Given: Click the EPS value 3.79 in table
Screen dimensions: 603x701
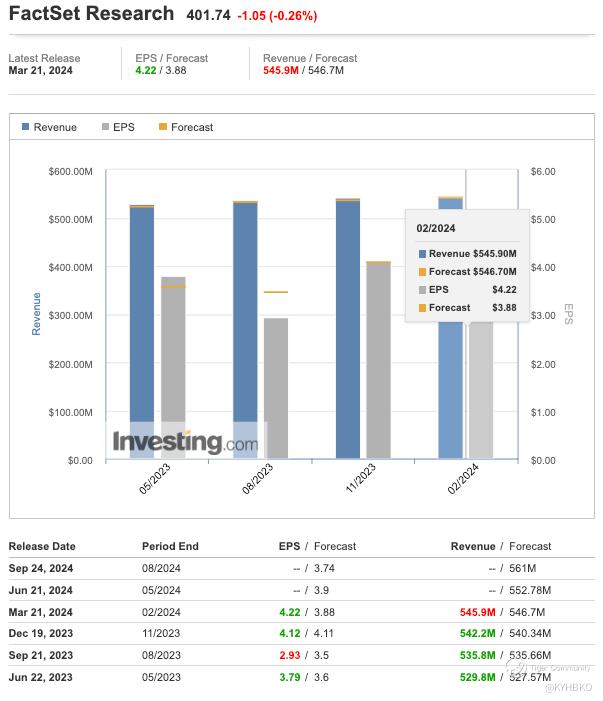Looking at the screenshot, I should [290, 677].
